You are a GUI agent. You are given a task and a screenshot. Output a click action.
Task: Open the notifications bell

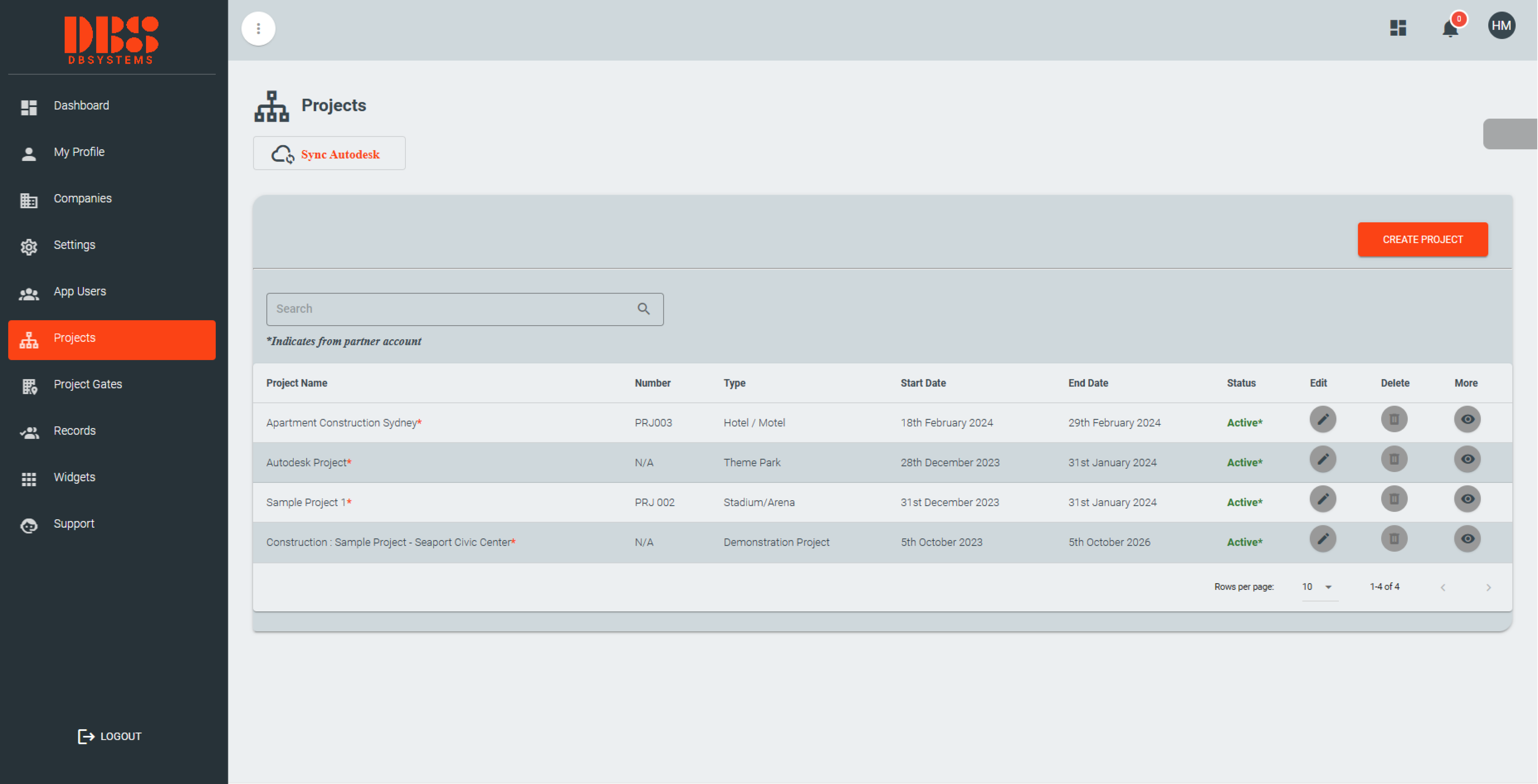tap(1449, 29)
